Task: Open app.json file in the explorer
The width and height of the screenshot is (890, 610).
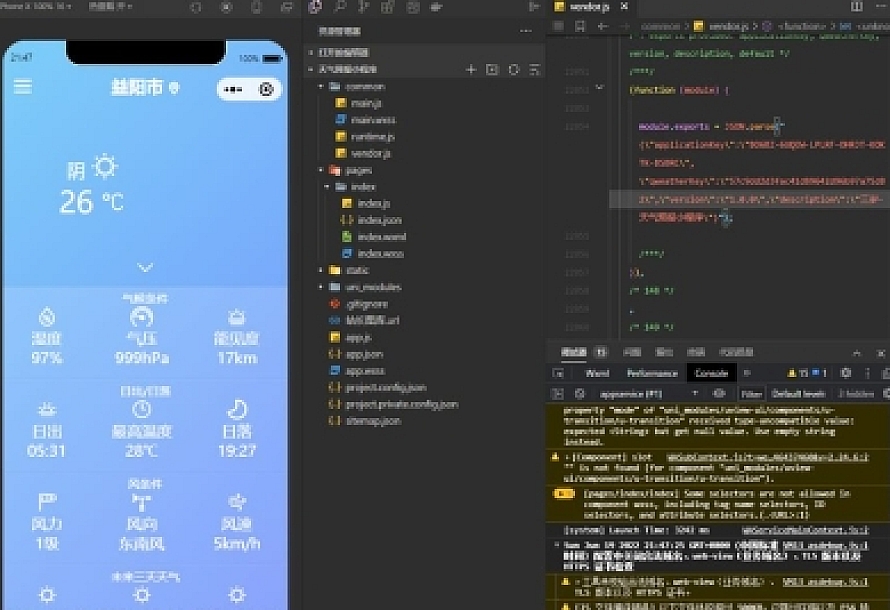Action: tap(365, 354)
